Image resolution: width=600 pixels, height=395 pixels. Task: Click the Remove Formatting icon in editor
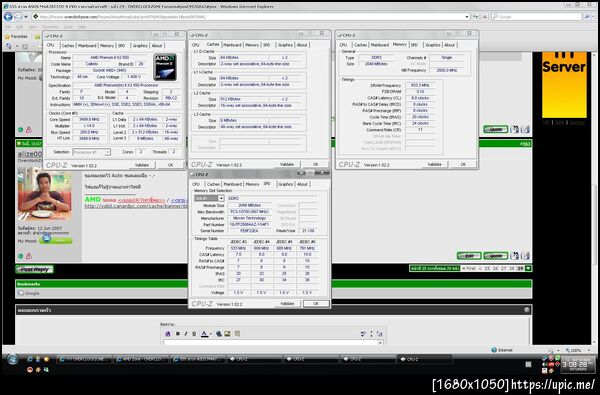pos(168,334)
